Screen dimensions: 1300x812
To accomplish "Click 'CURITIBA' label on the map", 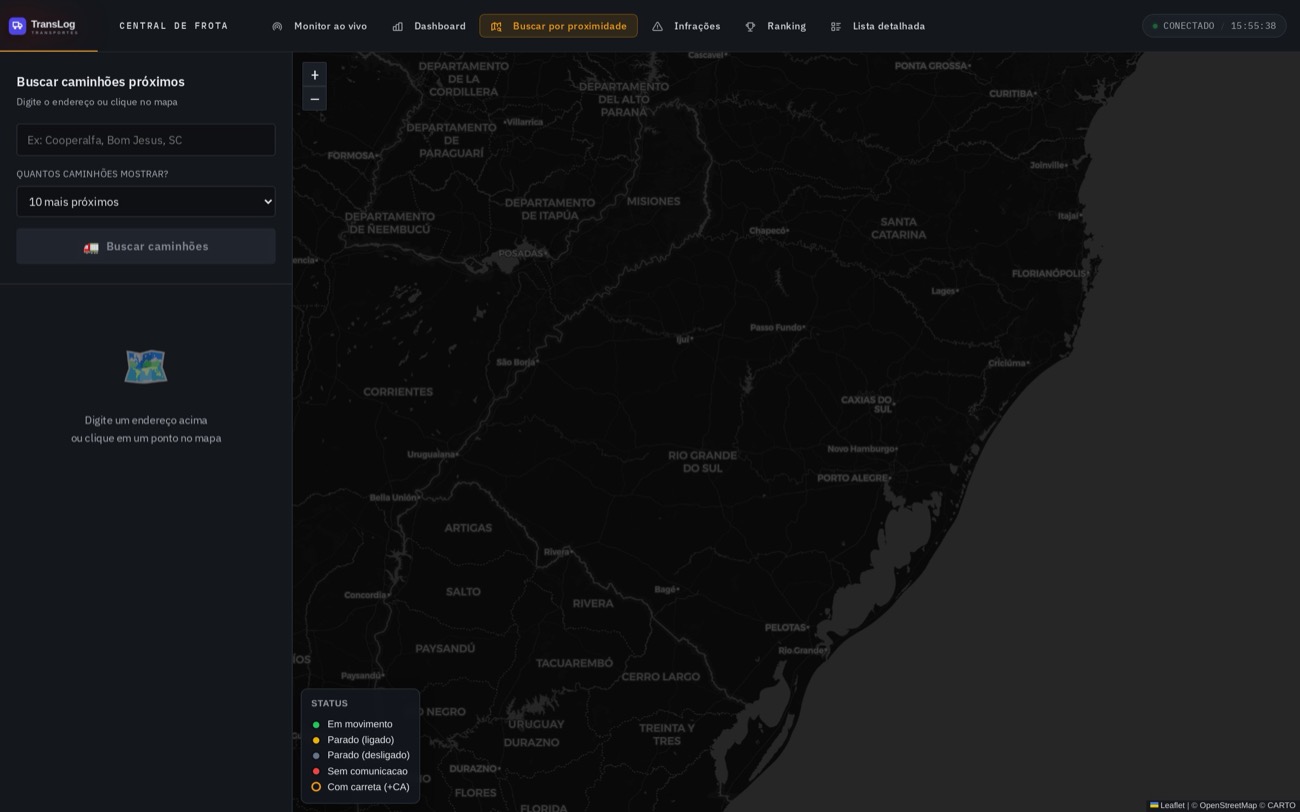I will [x=1012, y=94].
